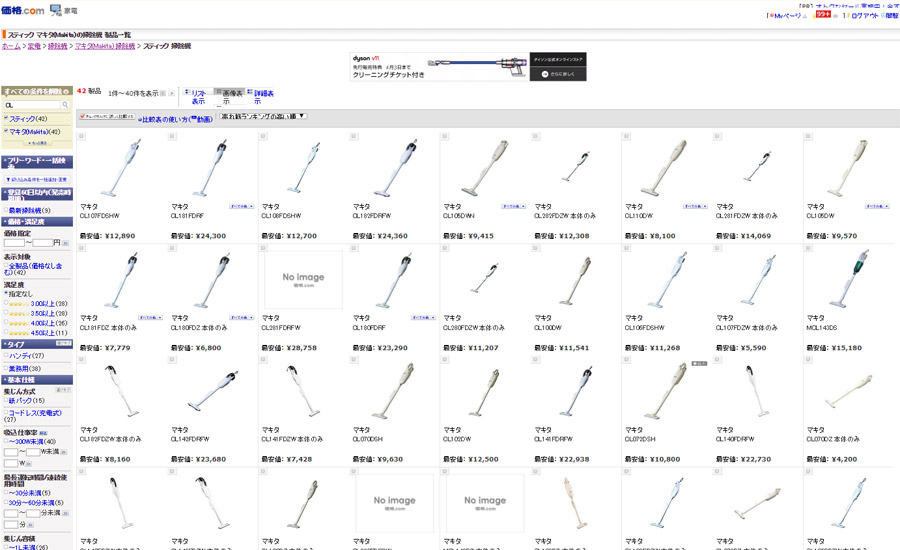Viewport: 900px width, 550px height.
Task: Click the compare checked items button
Action: 107,117
